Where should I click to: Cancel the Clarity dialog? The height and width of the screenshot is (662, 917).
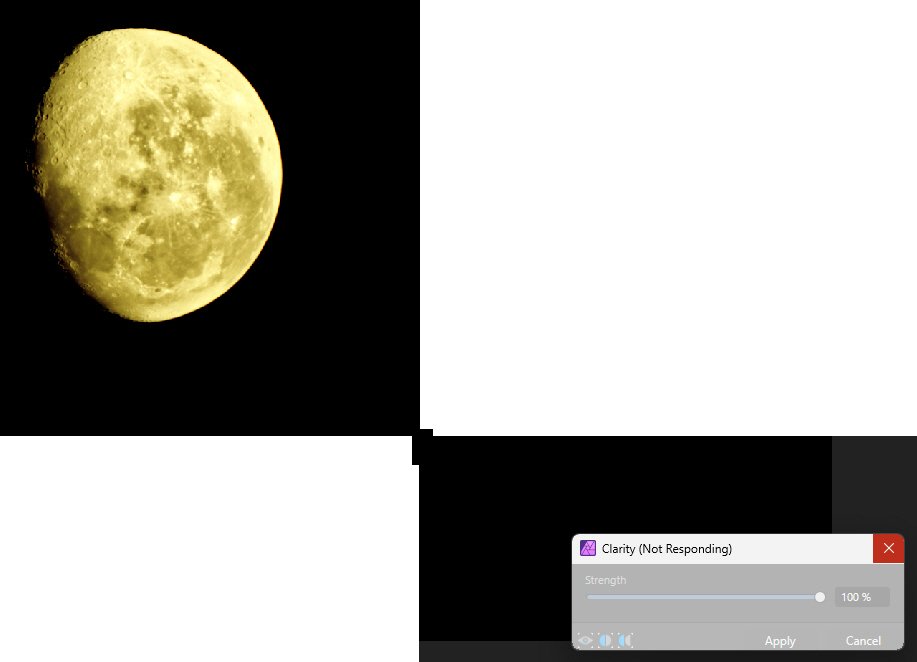[863, 641]
